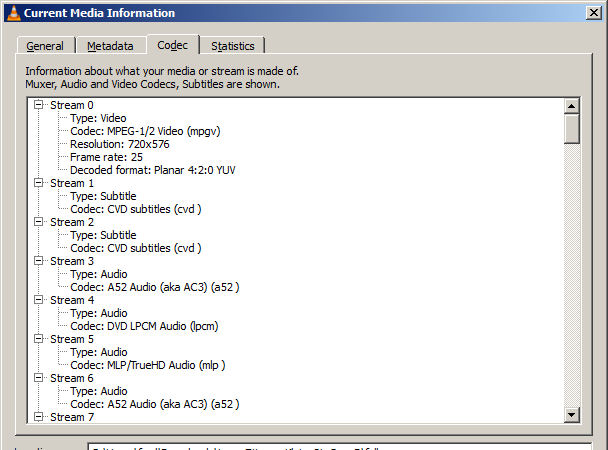Image resolution: width=608 pixels, height=450 pixels.
Task: Click A52 Audio codec under Stream 3
Action: (155, 287)
